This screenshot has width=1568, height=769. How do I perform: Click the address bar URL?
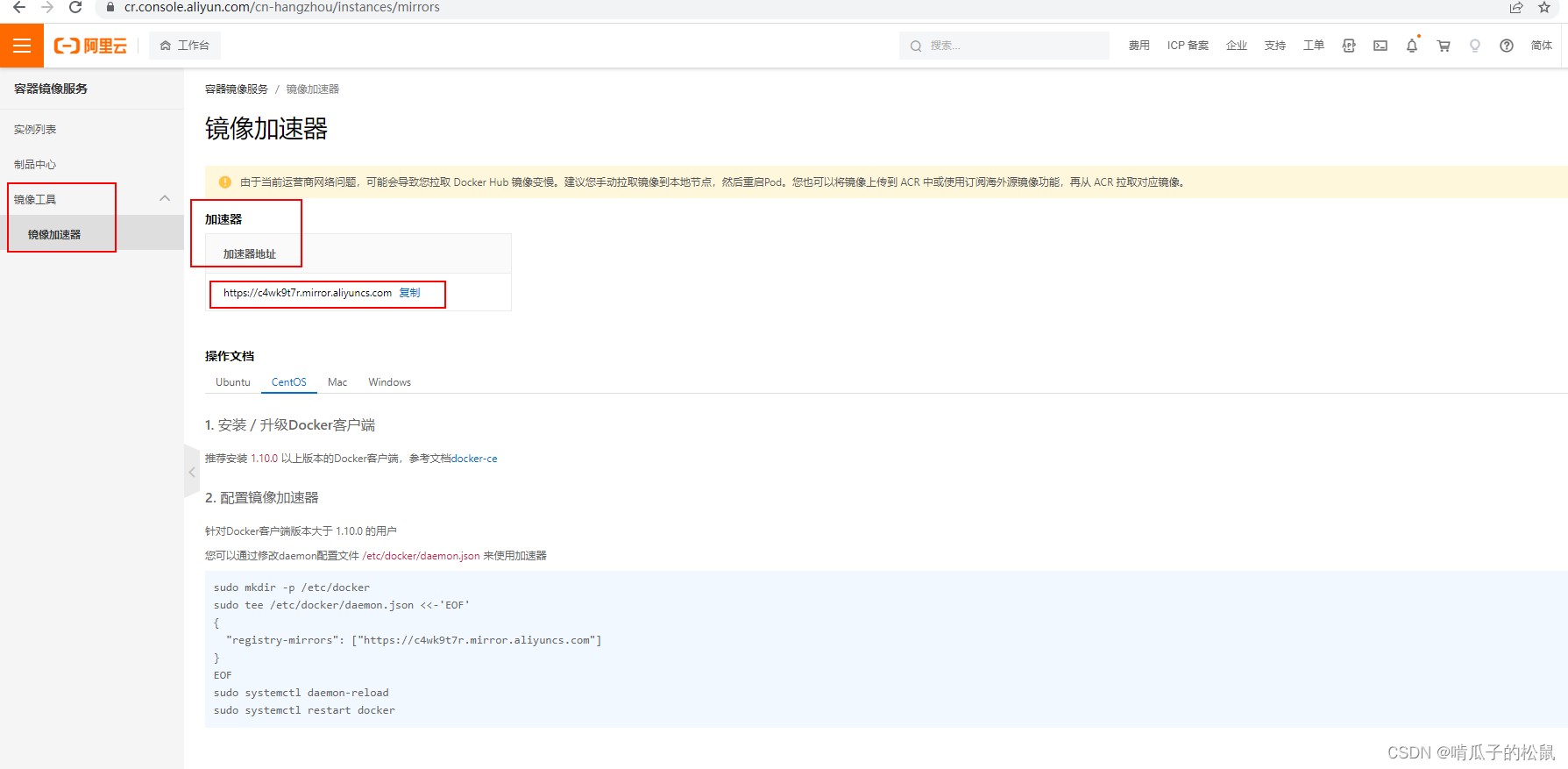coord(282,7)
